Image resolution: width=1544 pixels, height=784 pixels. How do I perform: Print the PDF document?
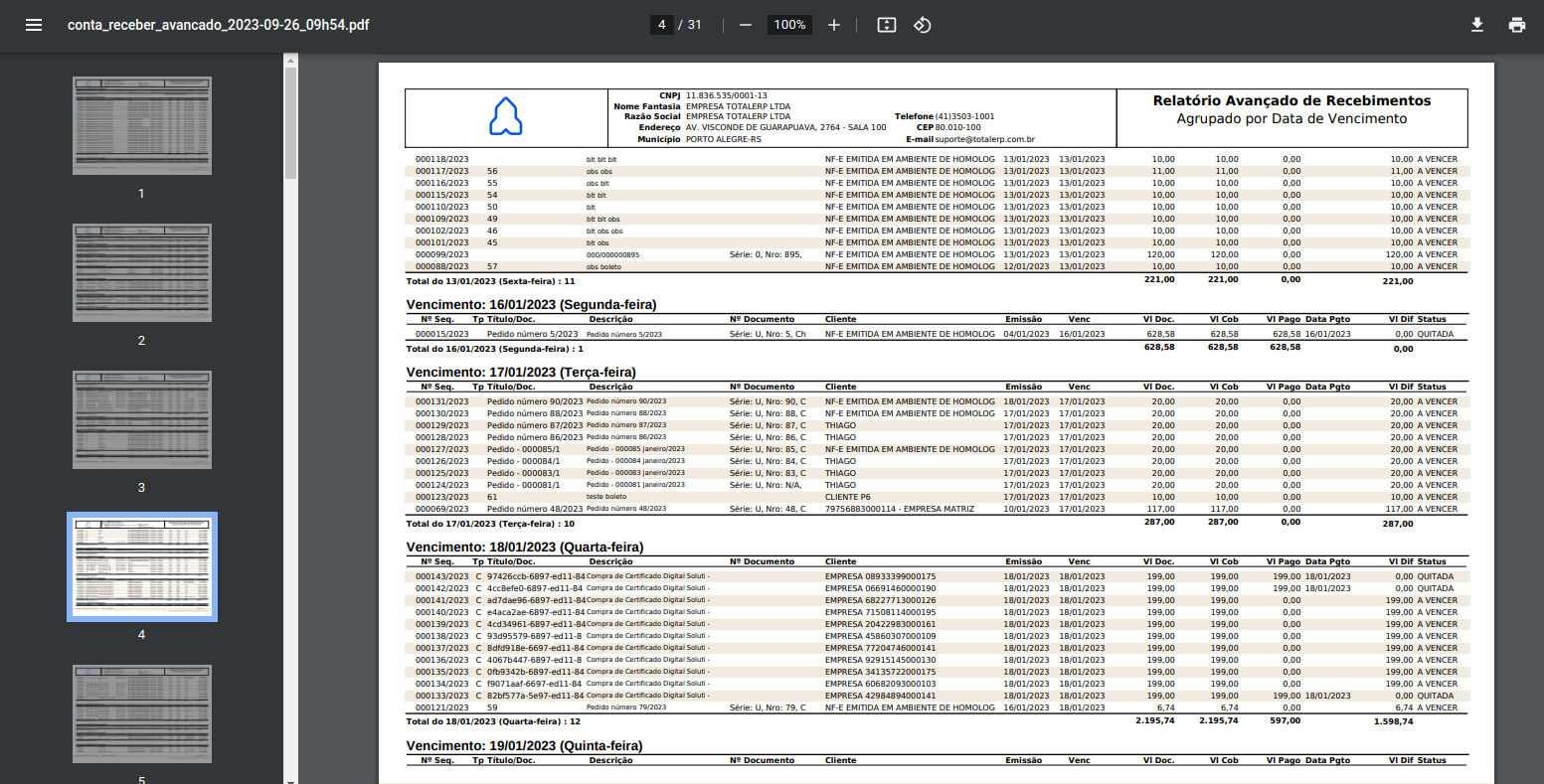point(1517,25)
